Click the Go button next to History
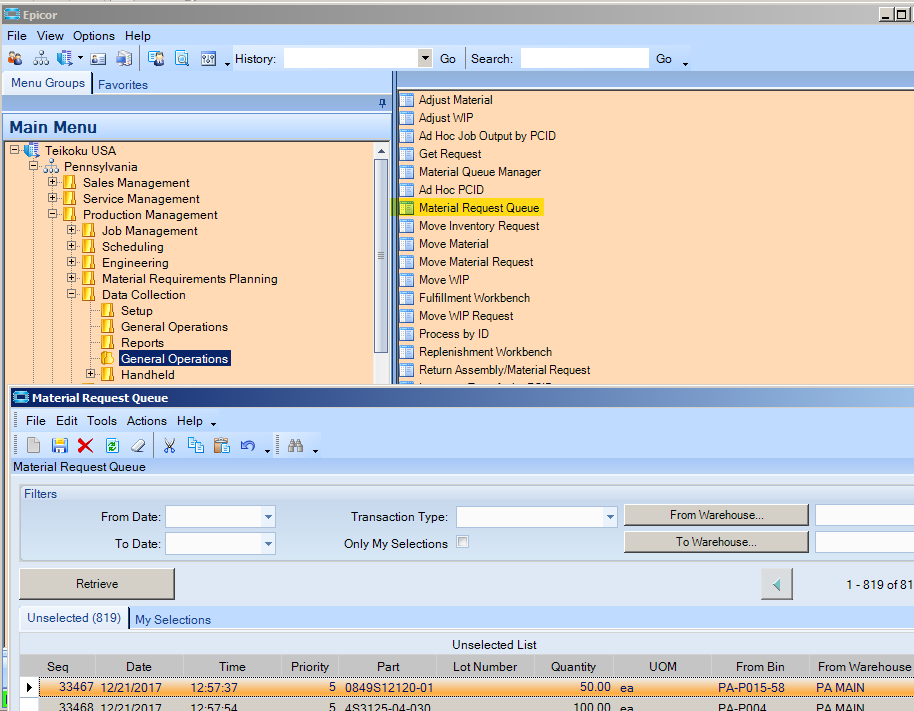 (448, 59)
